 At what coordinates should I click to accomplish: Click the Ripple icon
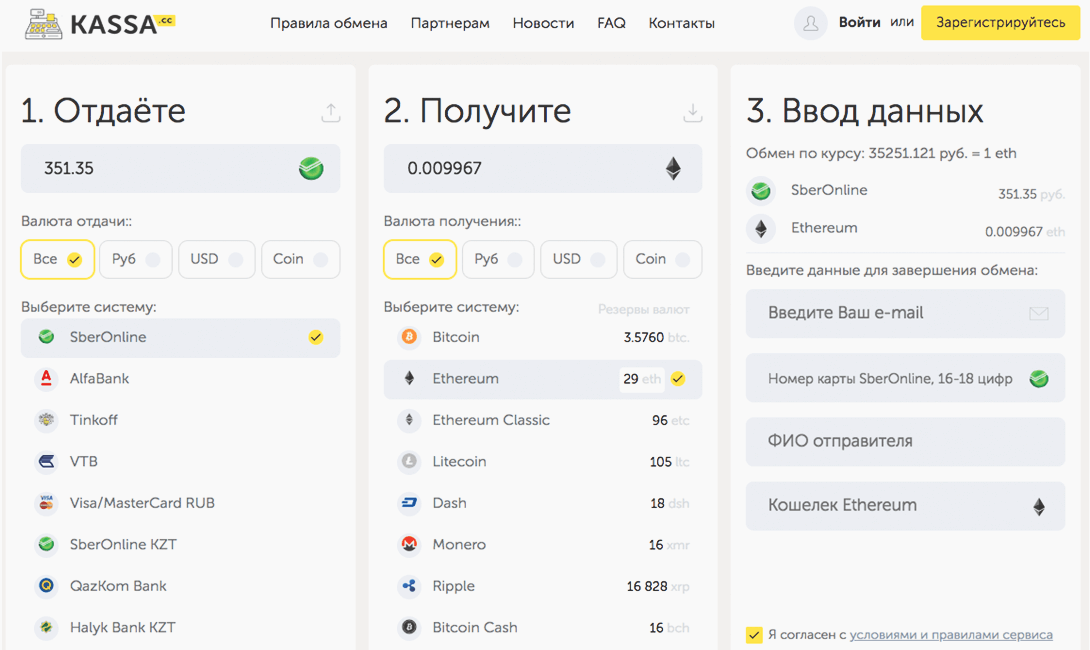click(409, 585)
